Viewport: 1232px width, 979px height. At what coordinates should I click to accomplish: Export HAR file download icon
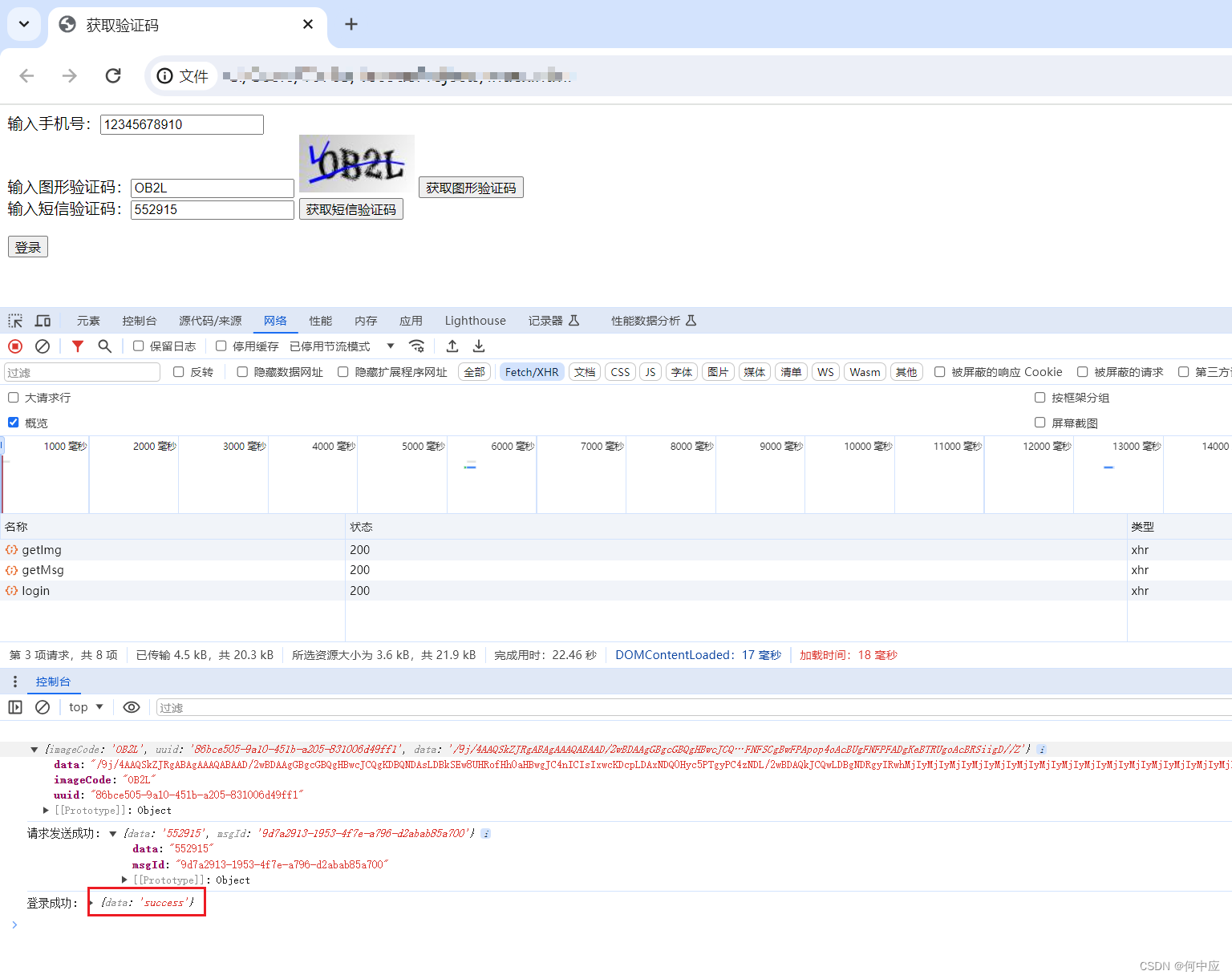point(479,346)
